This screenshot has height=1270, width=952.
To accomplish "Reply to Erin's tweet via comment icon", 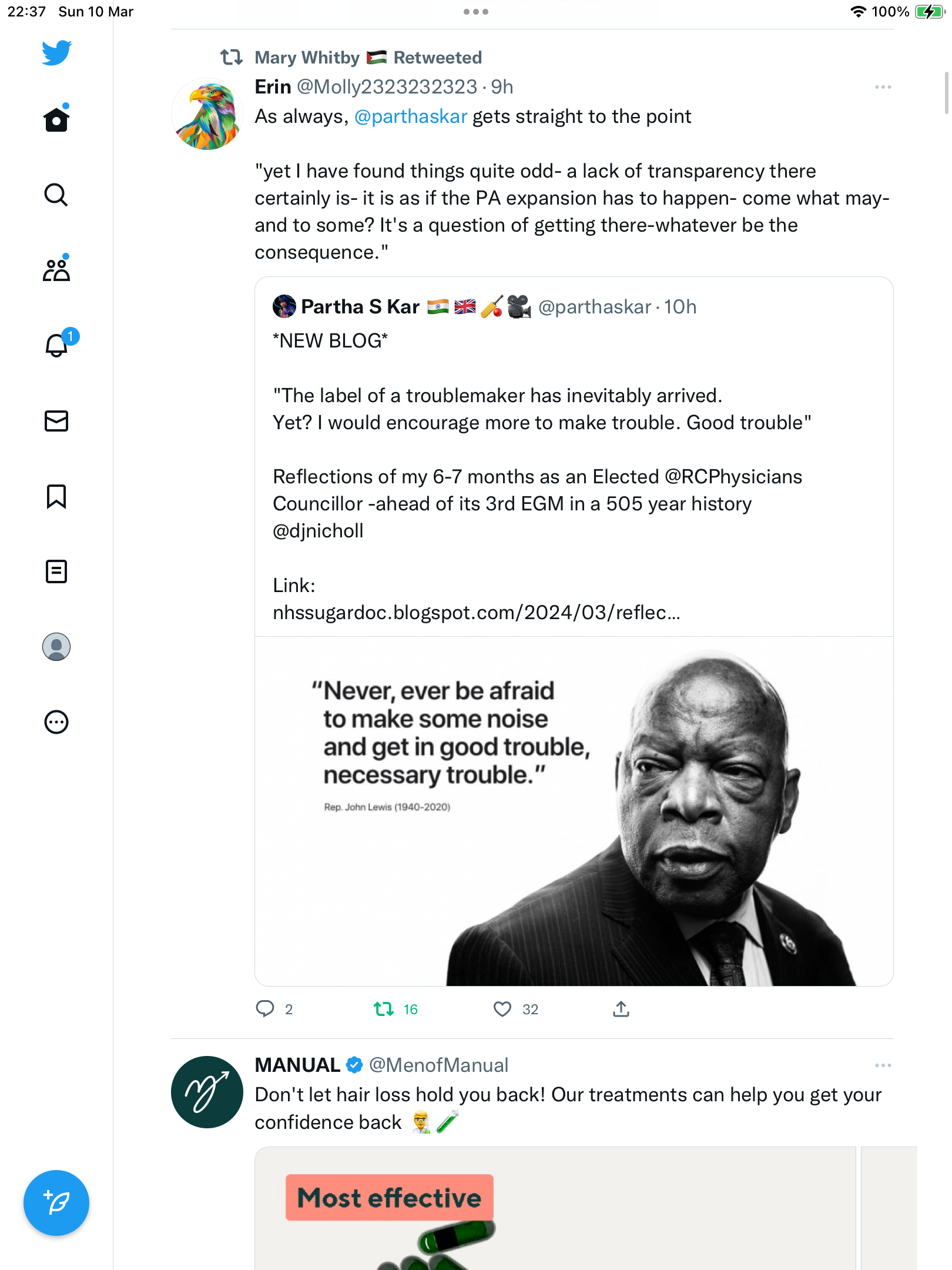I will (265, 1009).
